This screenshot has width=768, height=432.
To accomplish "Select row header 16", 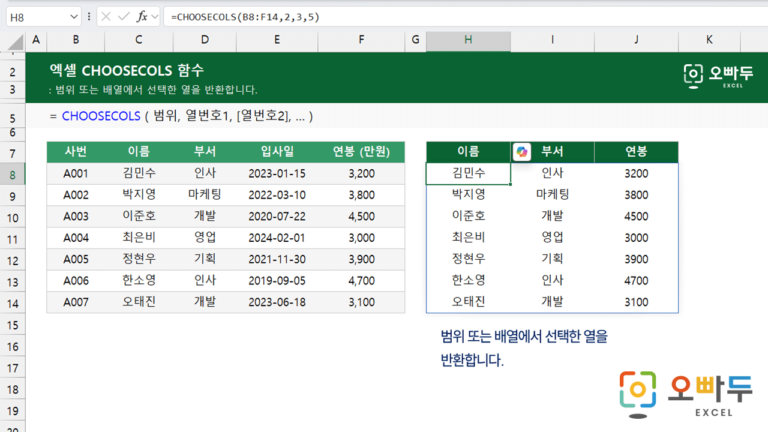I will [13, 346].
